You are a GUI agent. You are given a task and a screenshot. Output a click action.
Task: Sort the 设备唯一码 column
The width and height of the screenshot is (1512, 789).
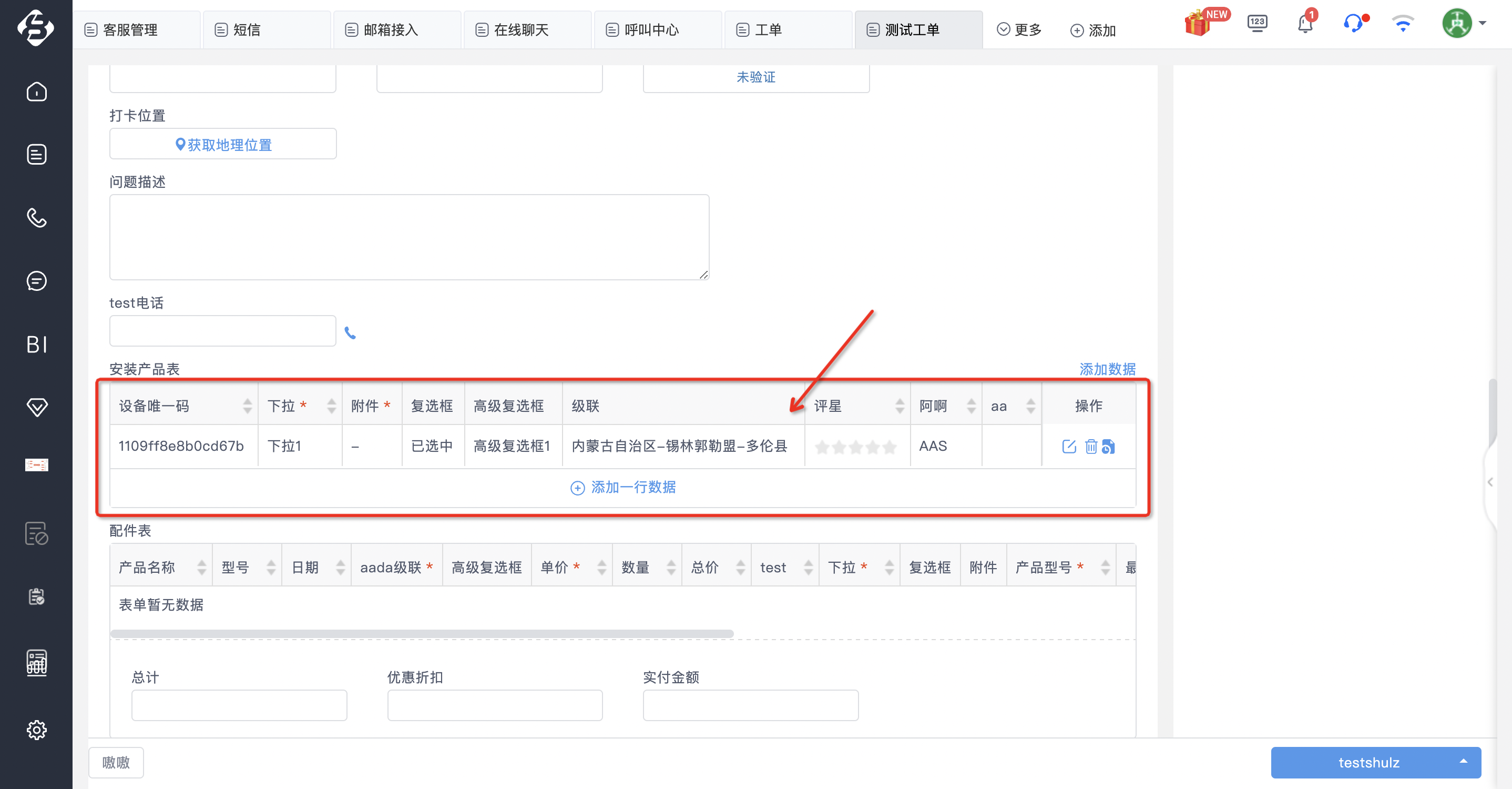(x=247, y=406)
